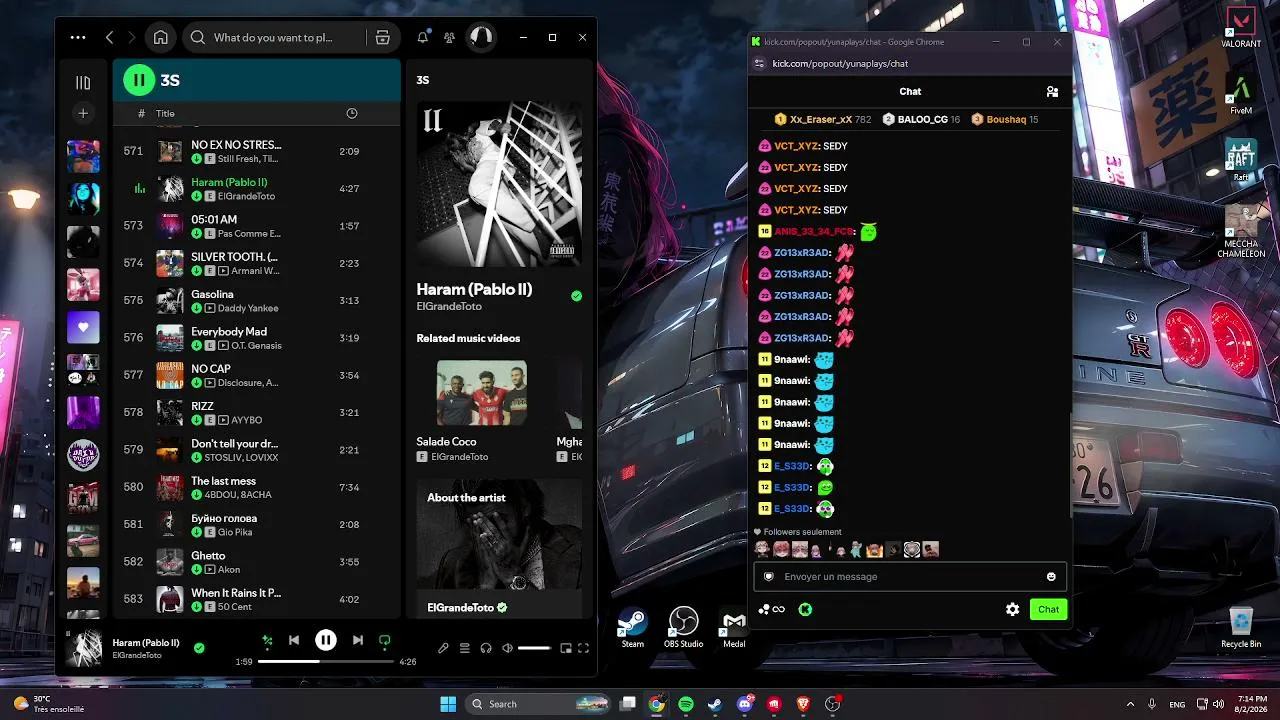Open About the artist ElGrandeToto card
Image resolution: width=1280 pixels, height=720 pixels.
click(x=499, y=548)
